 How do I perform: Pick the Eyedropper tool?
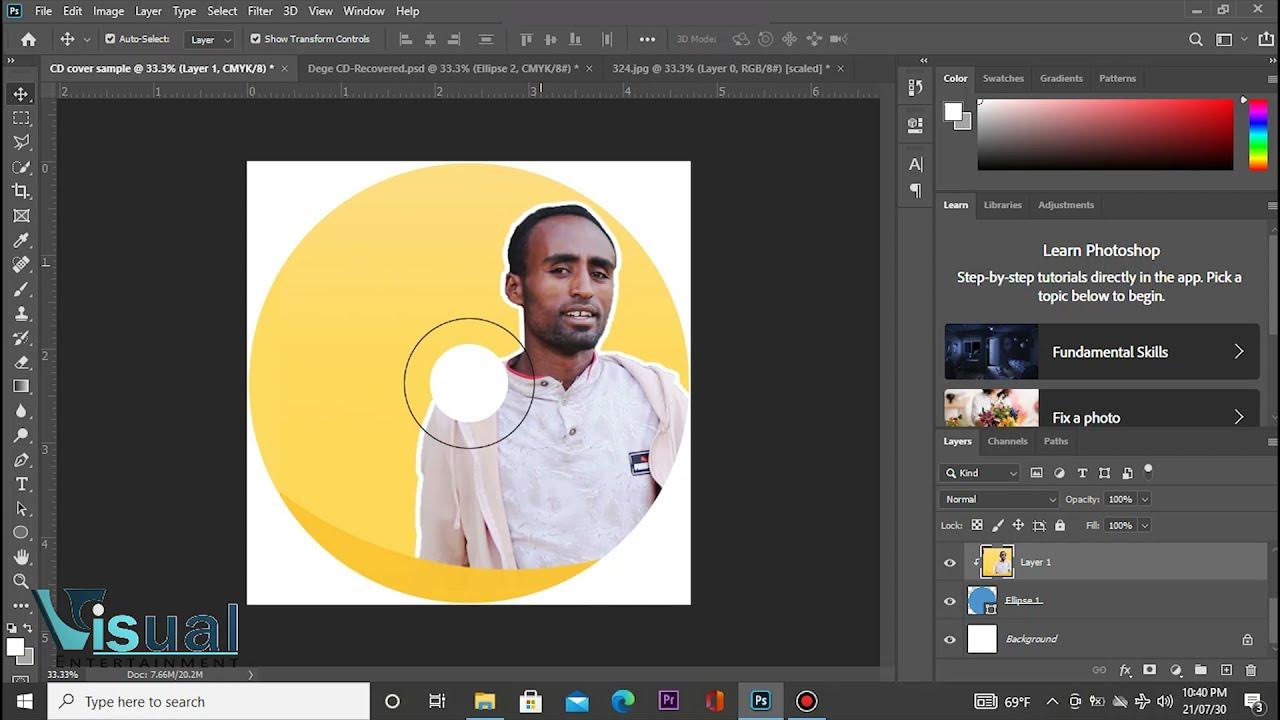click(21, 240)
